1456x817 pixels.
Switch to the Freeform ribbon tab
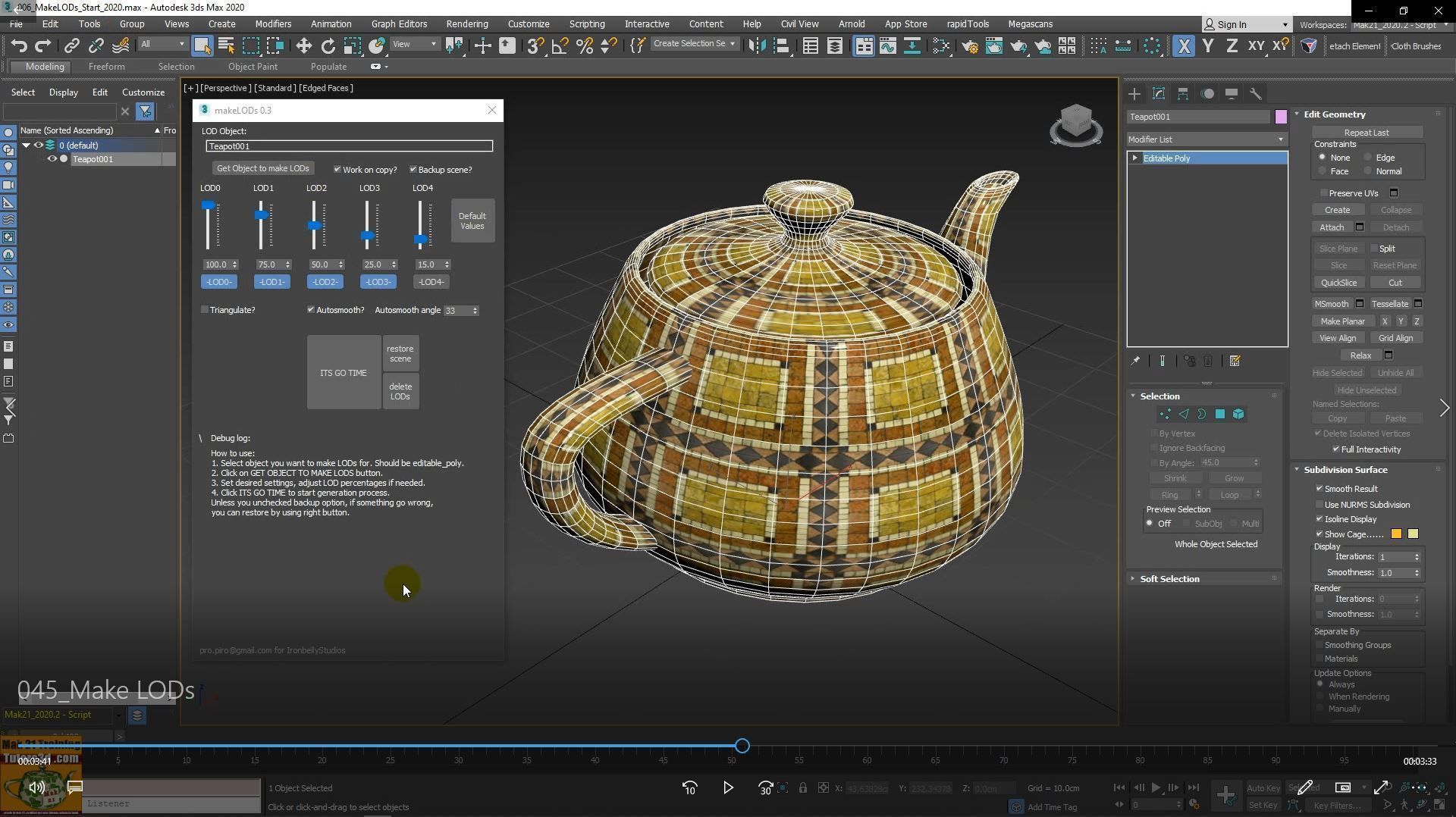[106, 67]
